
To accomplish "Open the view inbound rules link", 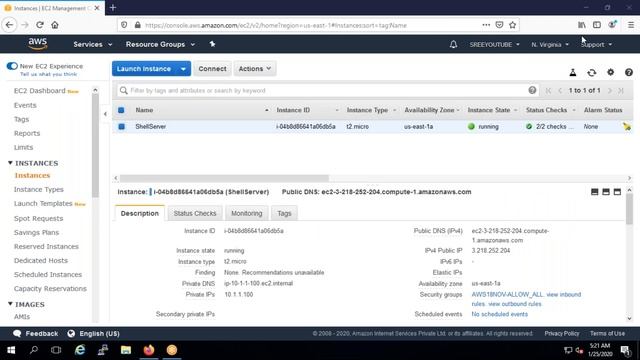I will click(x=563, y=295).
